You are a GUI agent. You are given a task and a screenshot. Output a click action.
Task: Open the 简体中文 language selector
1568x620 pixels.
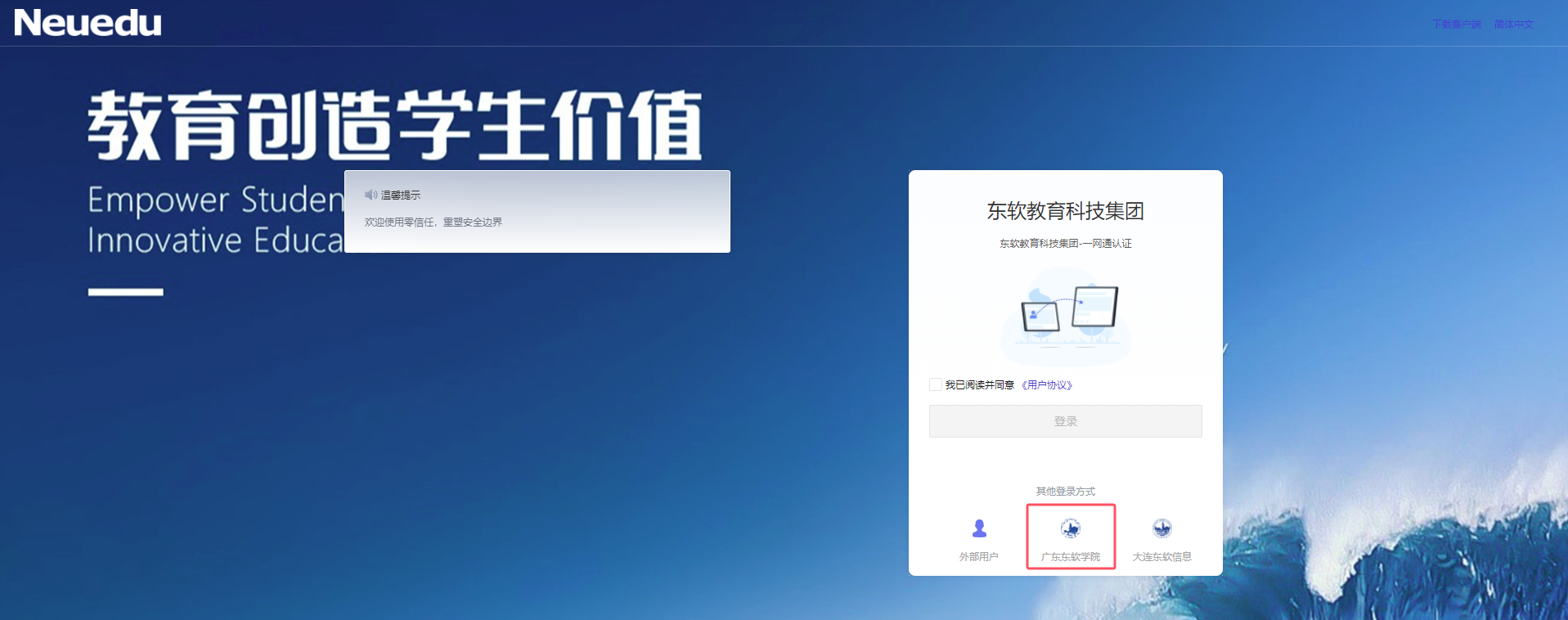click(x=1514, y=25)
